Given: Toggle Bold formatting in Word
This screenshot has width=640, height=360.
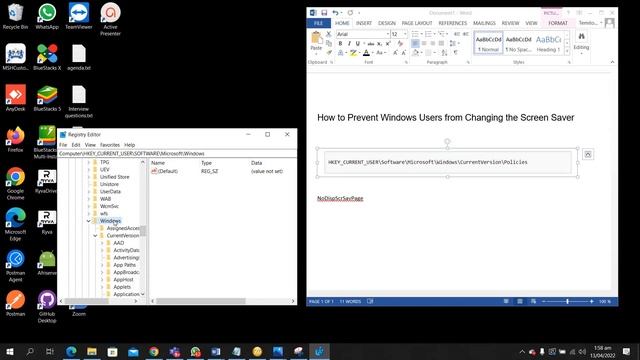Looking at the screenshot, I should pyautogui.click(x=340, y=43).
